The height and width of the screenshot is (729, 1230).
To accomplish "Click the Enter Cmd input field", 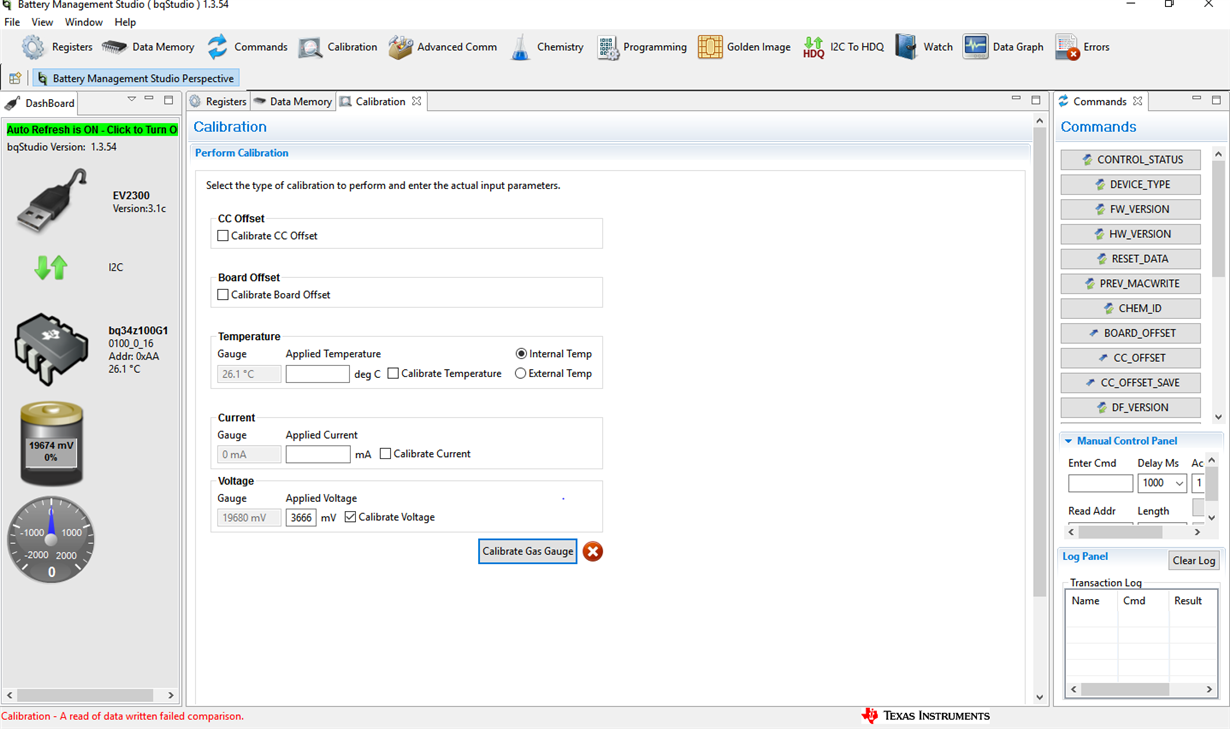I will tap(1100, 483).
